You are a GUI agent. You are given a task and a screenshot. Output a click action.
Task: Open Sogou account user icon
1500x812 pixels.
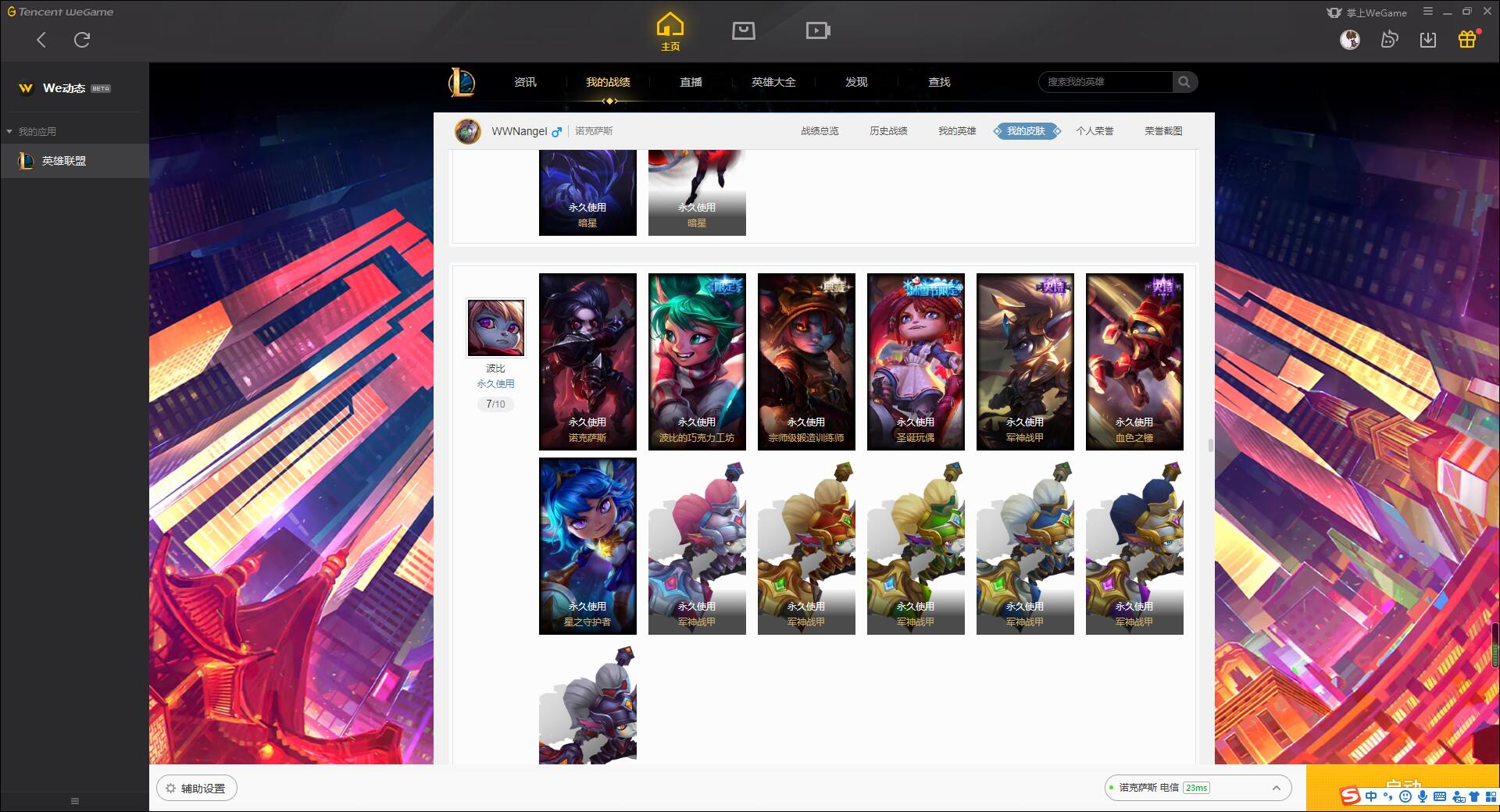[x=1458, y=796]
